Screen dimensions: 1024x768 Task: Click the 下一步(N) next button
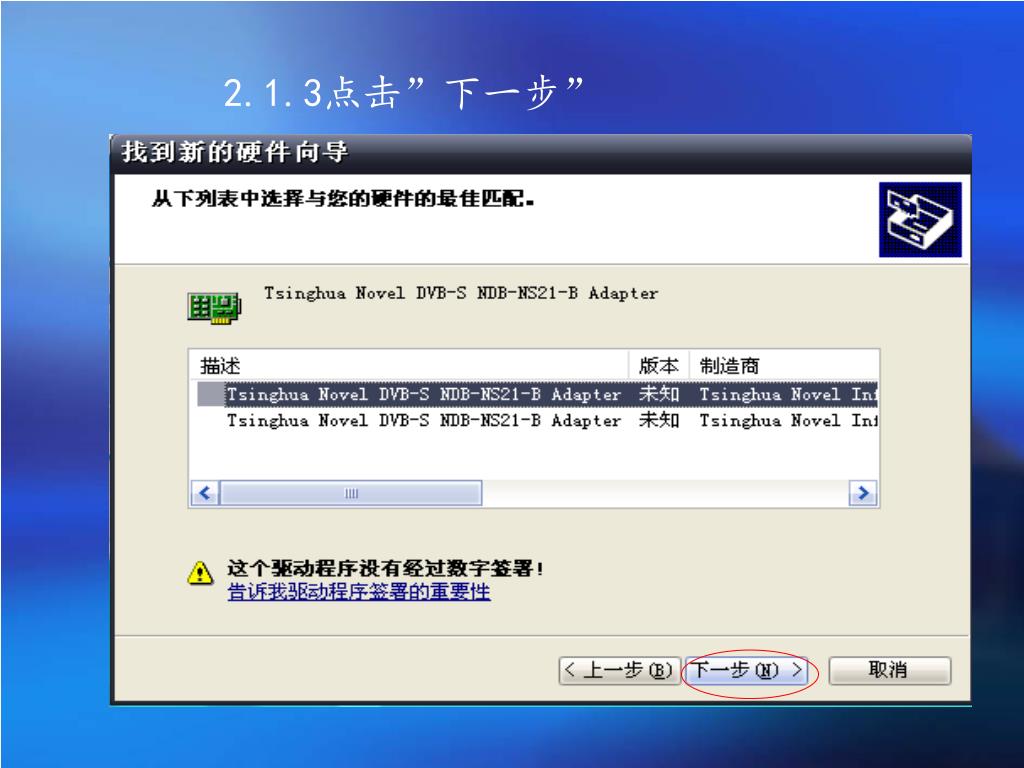(746, 671)
